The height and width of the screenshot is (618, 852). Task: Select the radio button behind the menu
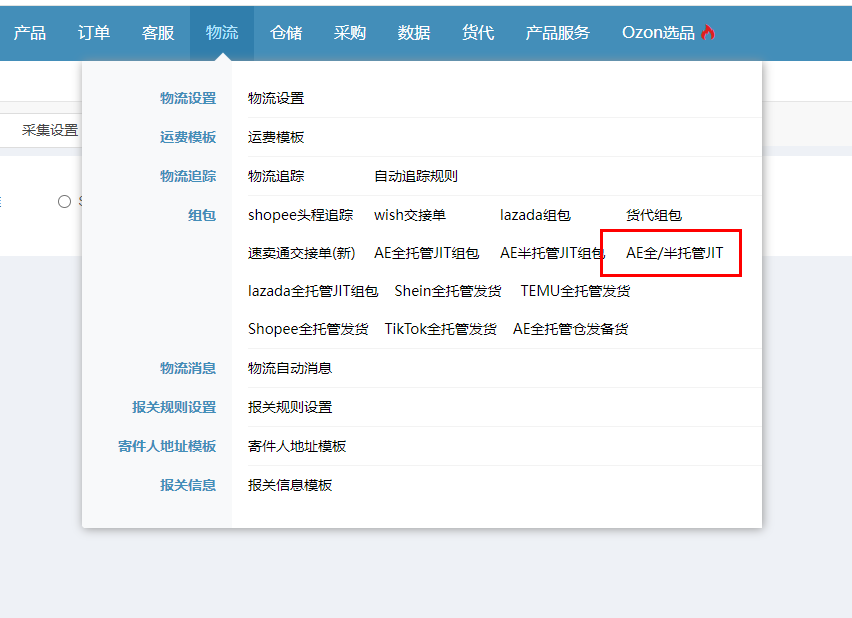click(64, 202)
